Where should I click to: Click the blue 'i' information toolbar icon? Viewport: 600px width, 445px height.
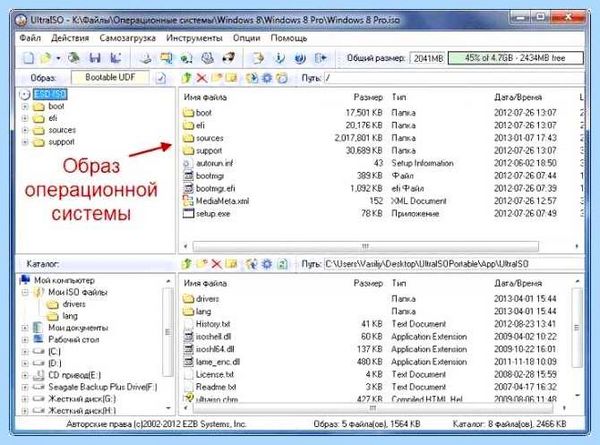tap(280, 58)
